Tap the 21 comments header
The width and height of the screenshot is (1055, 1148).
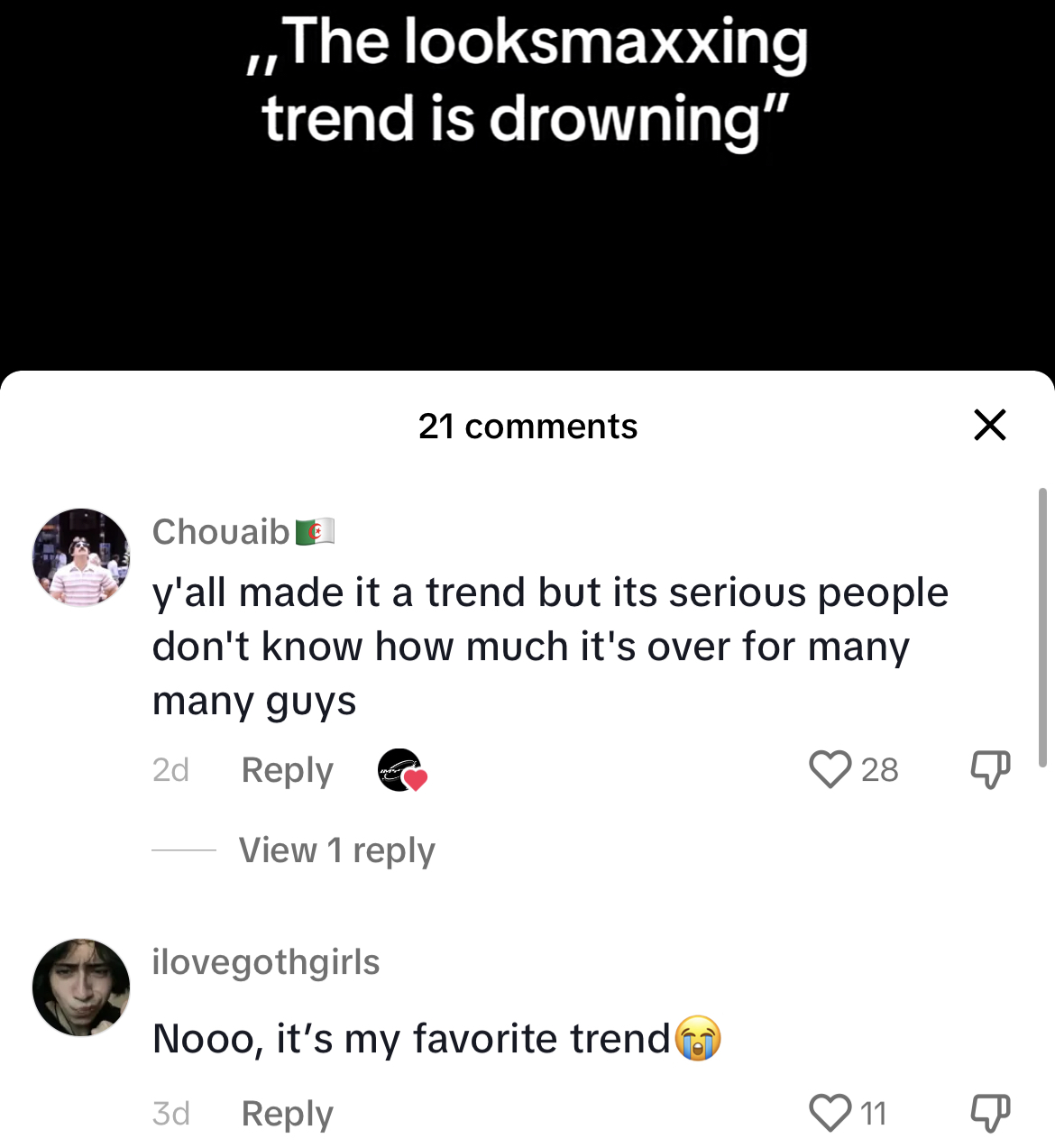(x=527, y=426)
